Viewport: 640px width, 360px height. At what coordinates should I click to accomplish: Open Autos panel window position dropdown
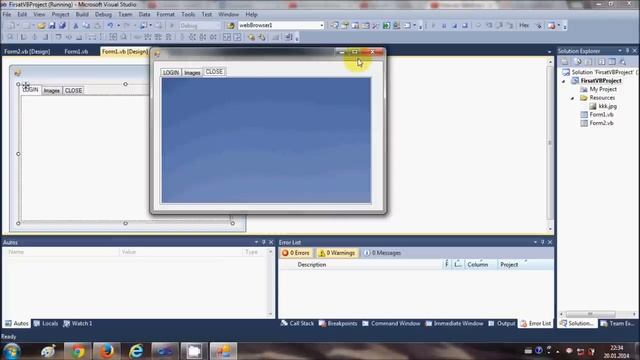click(x=256, y=242)
